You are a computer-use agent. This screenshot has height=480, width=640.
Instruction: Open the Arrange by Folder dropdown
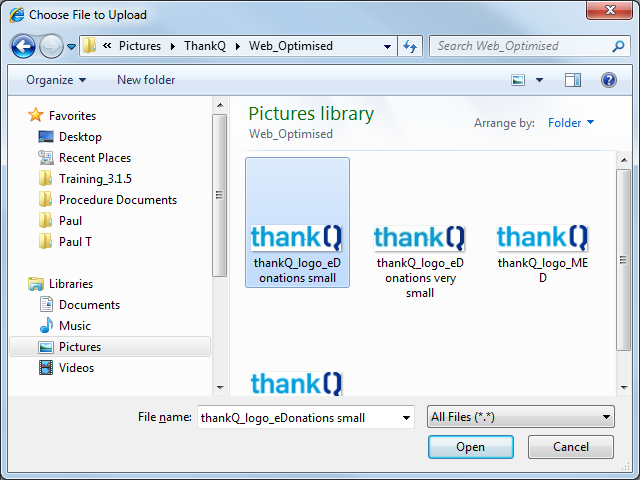coord(571,122)
